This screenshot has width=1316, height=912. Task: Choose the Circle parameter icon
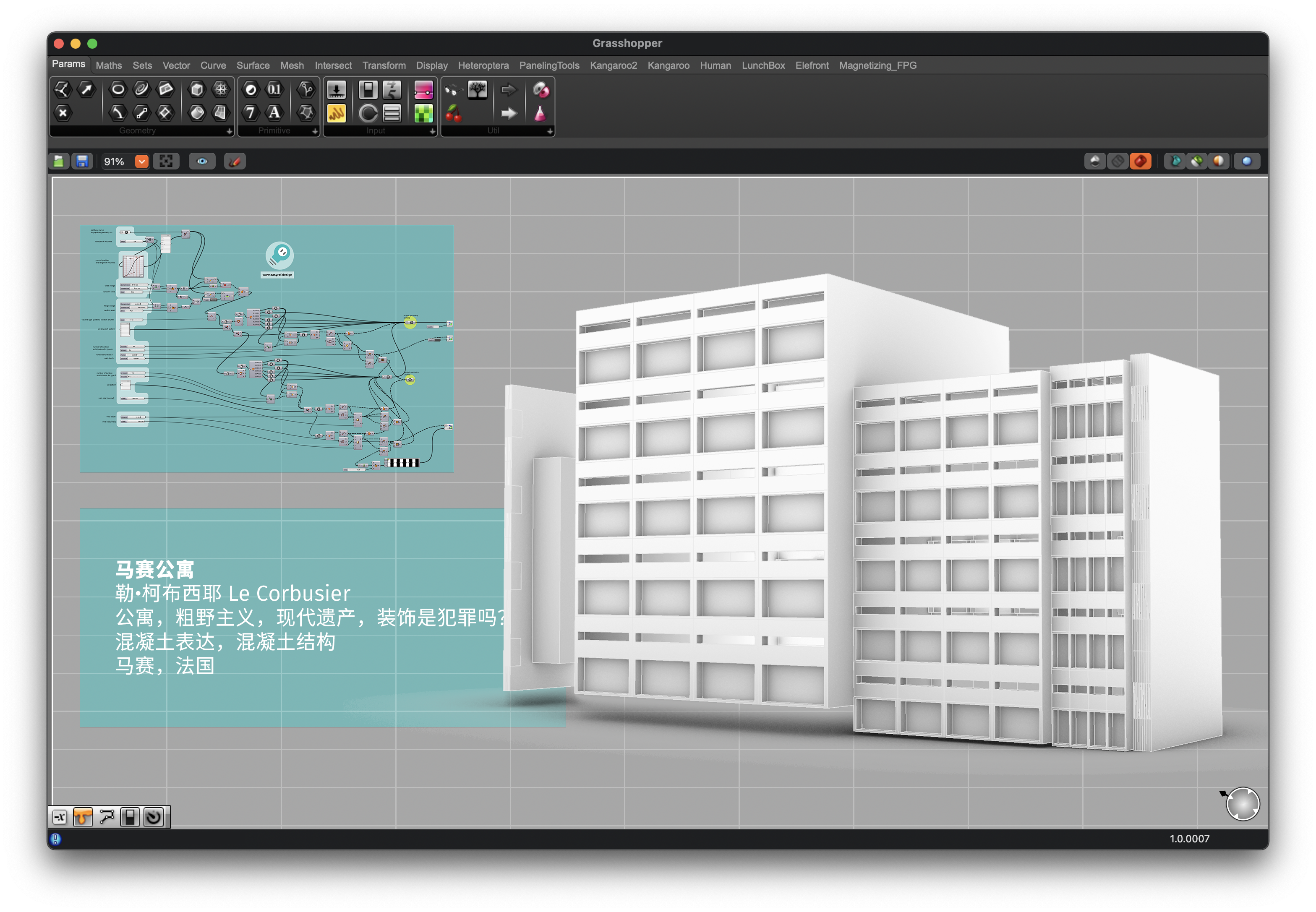point(118,89)
